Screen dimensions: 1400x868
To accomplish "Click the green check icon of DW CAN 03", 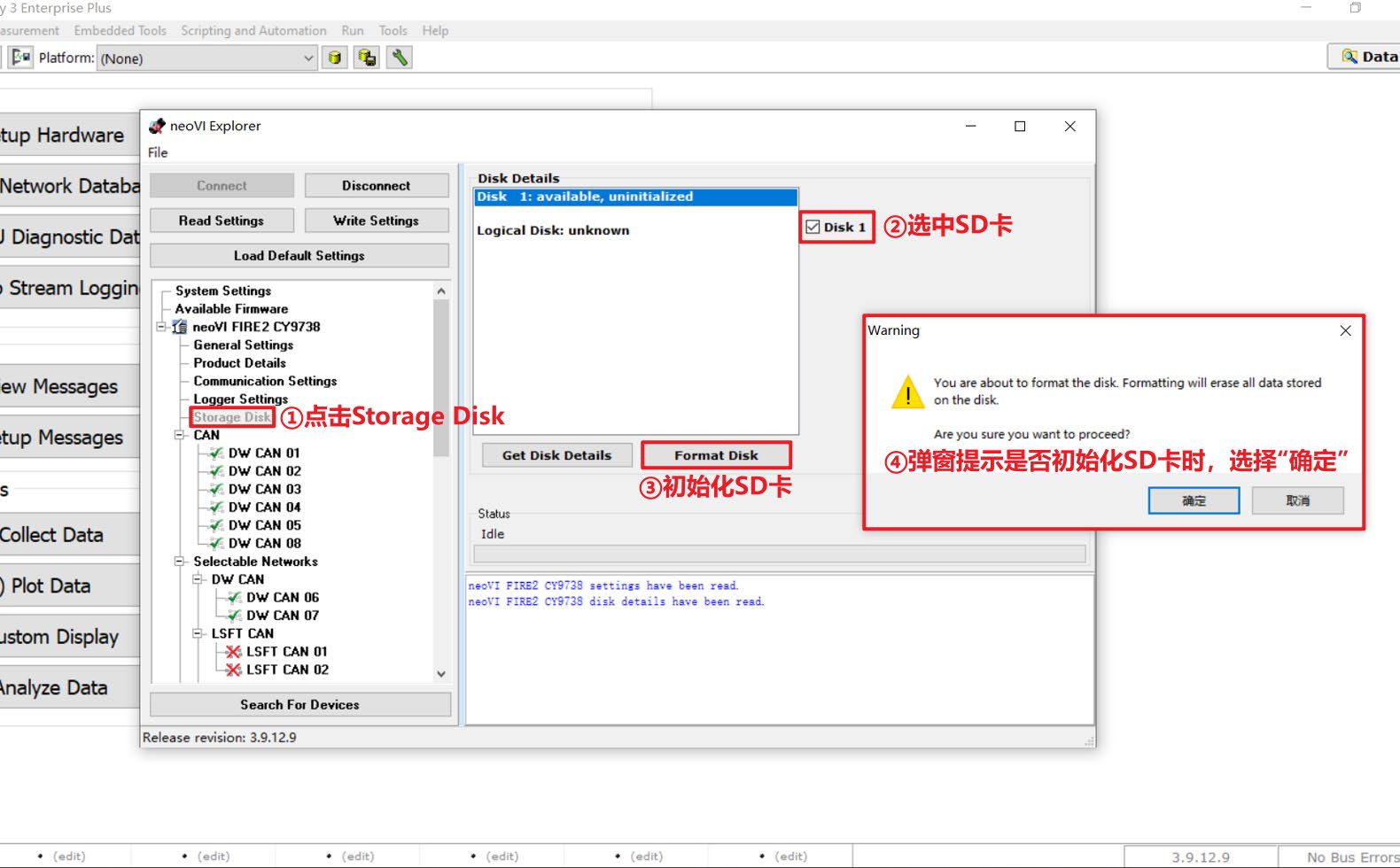I will pos(216,489).
